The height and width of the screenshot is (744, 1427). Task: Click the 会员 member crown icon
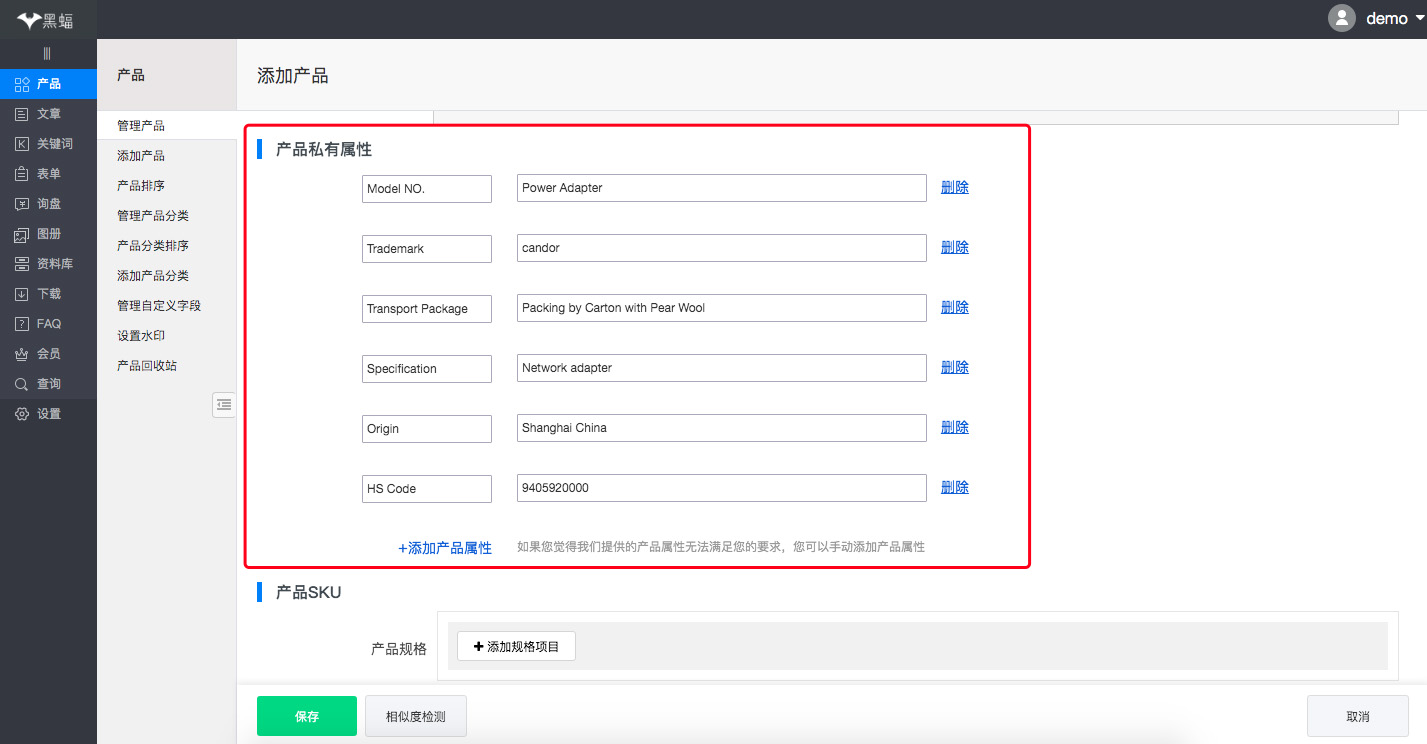[22, 354]
